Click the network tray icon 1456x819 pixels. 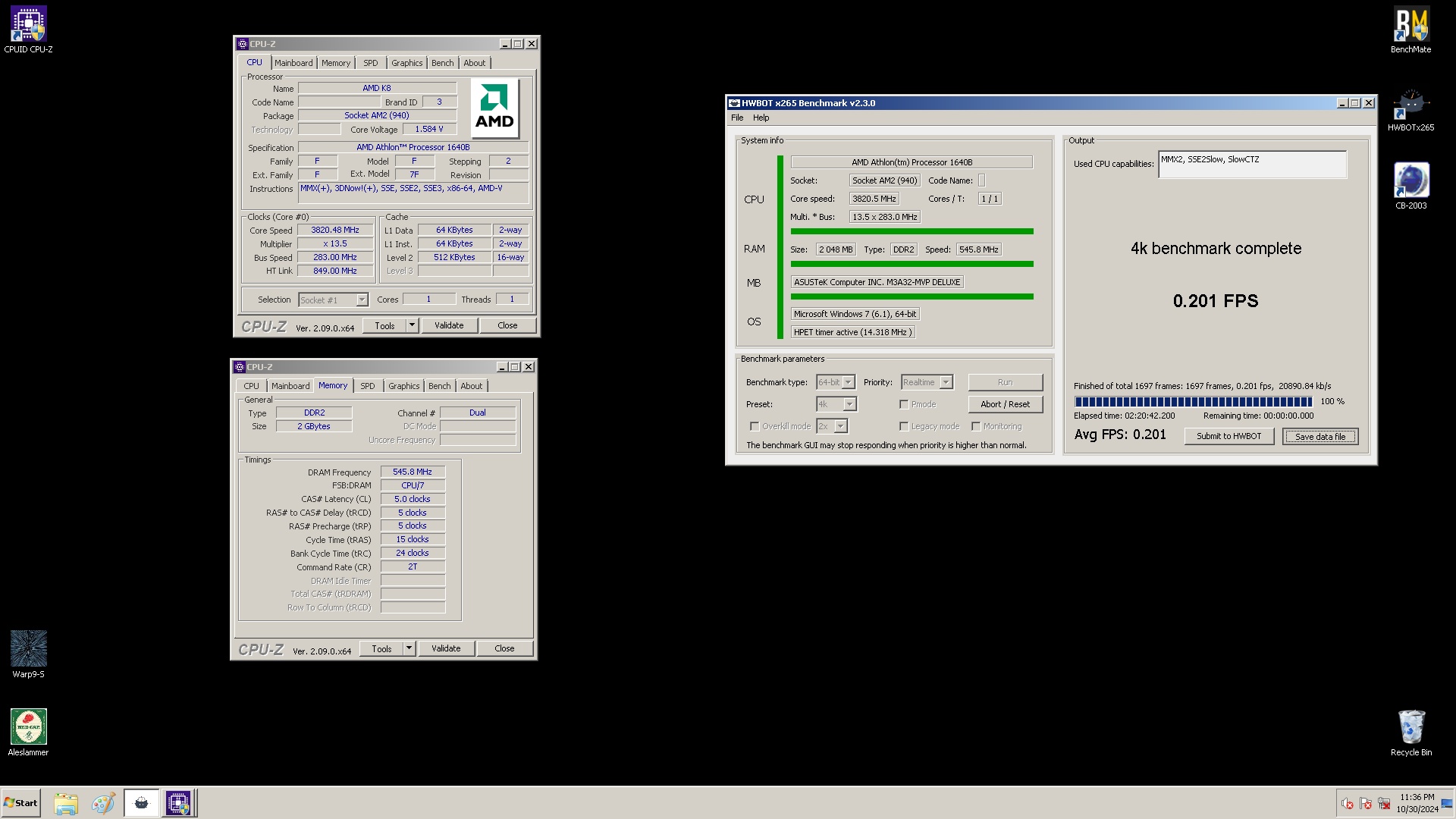click(1384, 803)
